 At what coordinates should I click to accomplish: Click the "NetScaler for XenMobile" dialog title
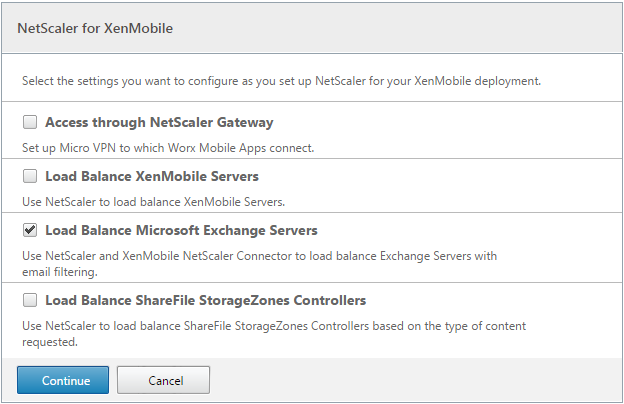click(95, 29)
